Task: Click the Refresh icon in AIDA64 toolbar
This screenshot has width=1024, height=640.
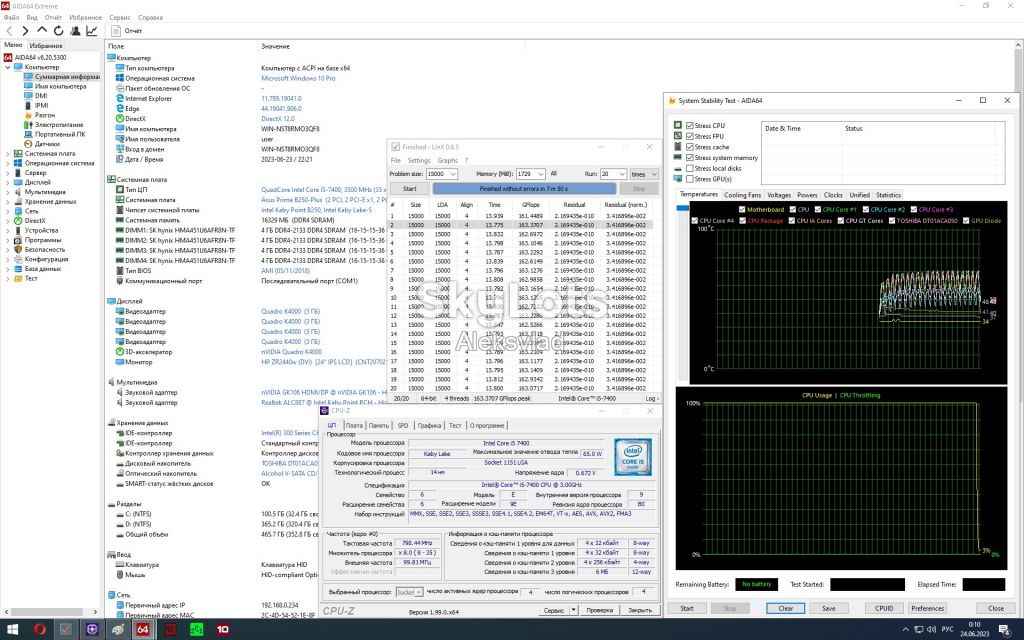Action: pos(58,31)
